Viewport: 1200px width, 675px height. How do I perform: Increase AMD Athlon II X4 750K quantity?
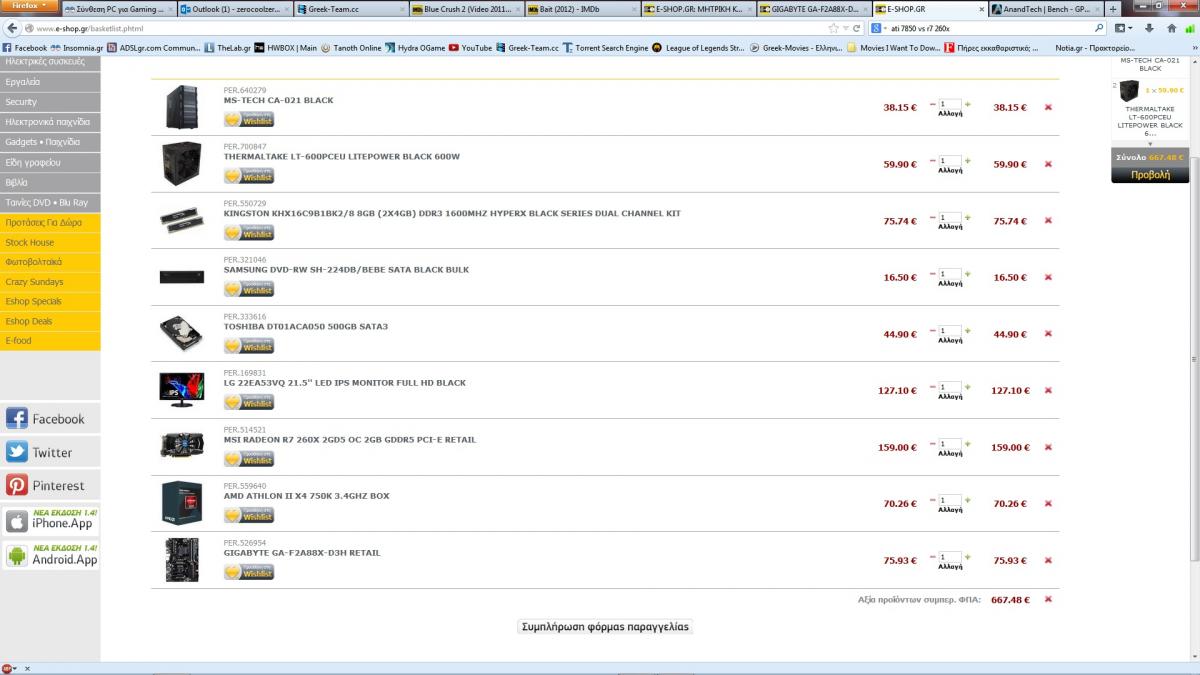tap(967, 500)
